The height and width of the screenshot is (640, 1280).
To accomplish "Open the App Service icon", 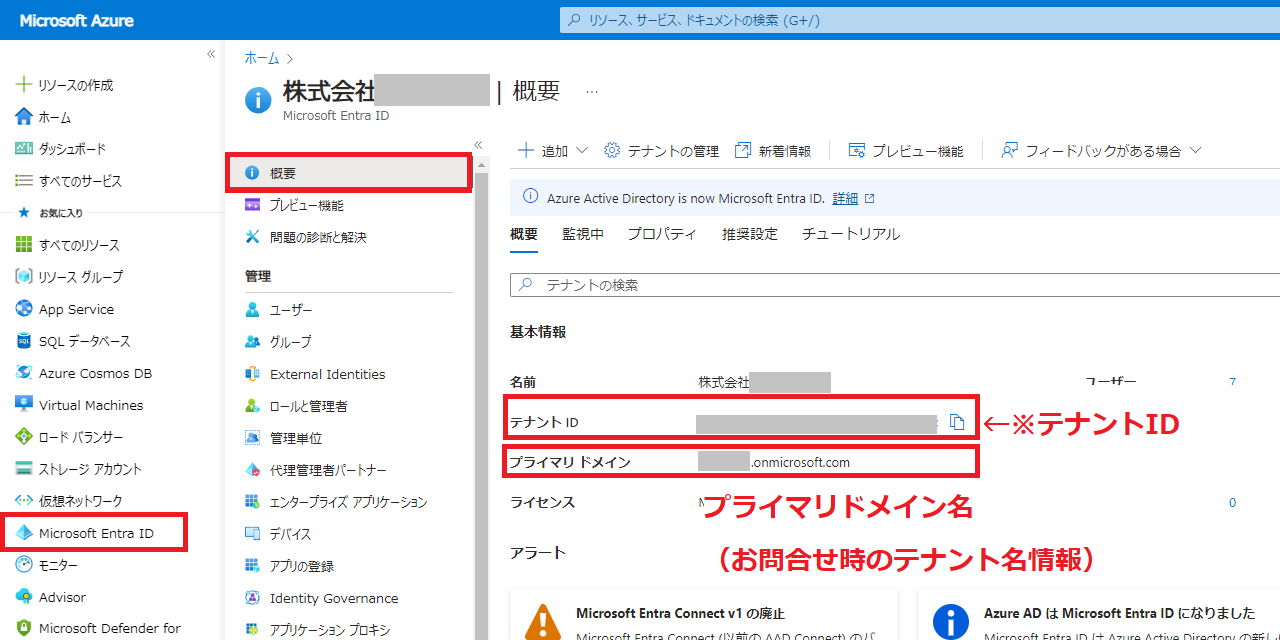I will [24, 309].
